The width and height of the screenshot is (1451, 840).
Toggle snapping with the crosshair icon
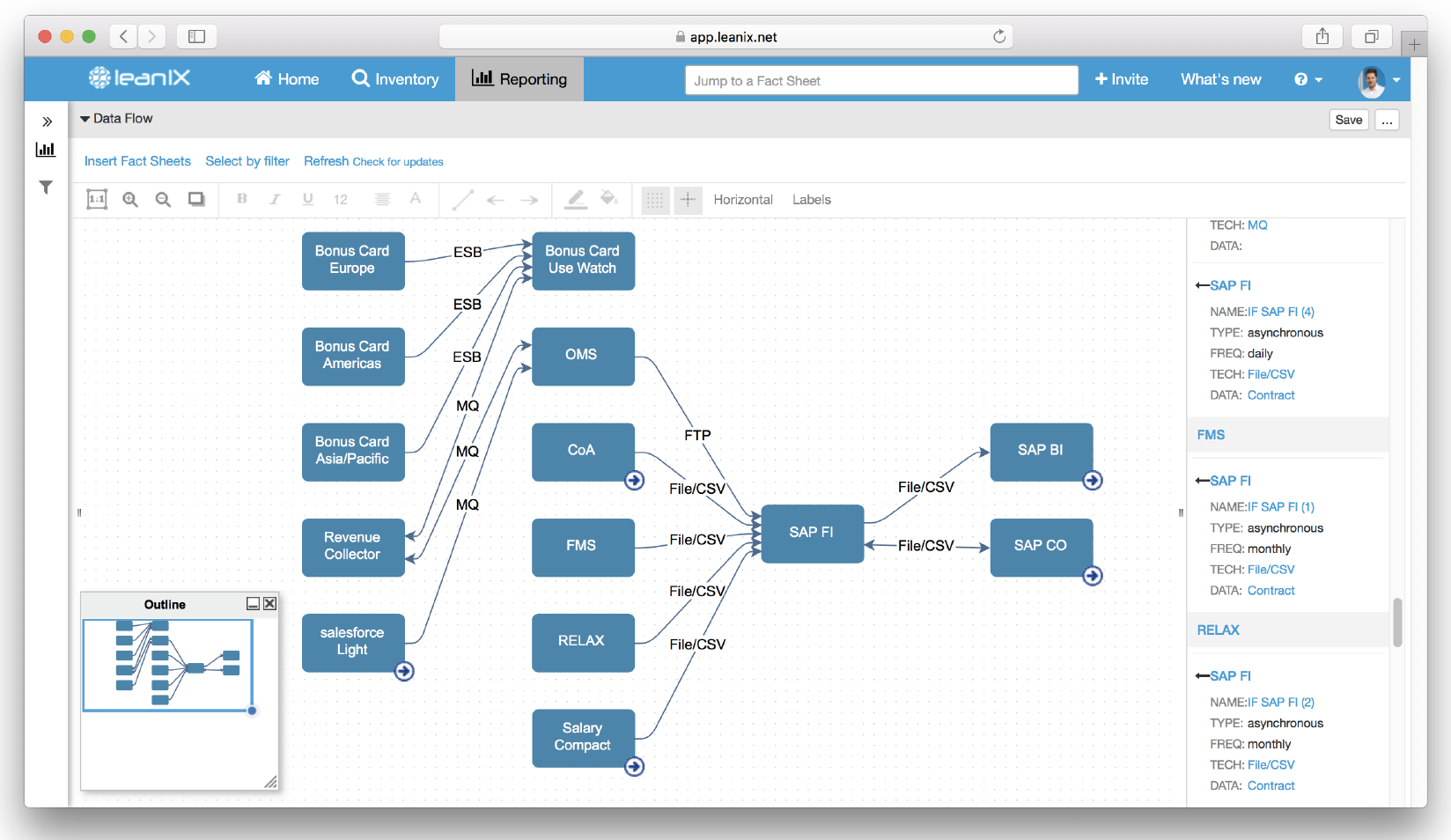tap(688, 200)
